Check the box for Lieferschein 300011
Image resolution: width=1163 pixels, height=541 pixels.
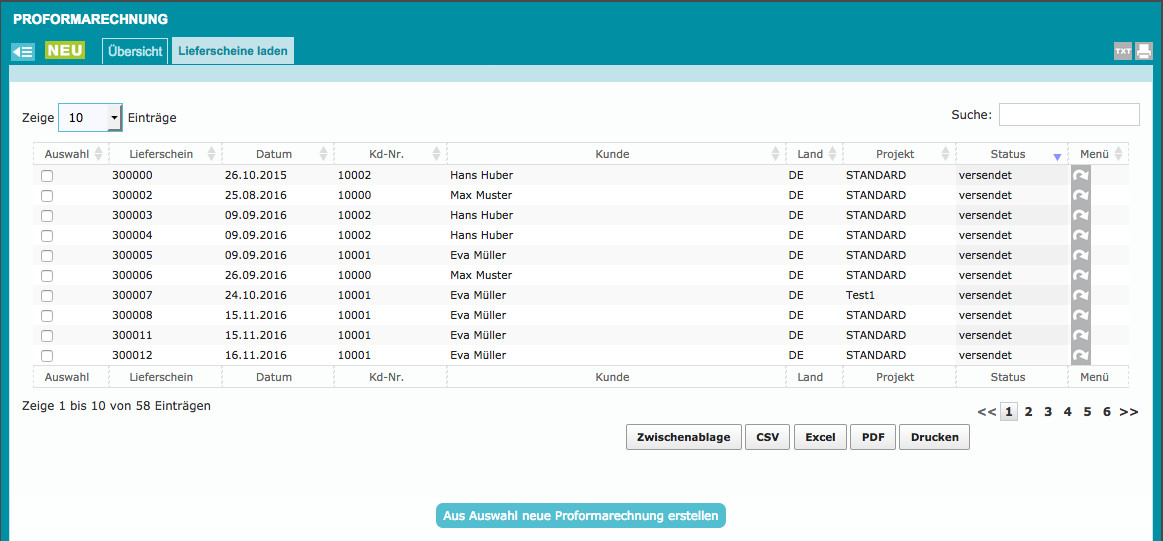coord(47,336)
